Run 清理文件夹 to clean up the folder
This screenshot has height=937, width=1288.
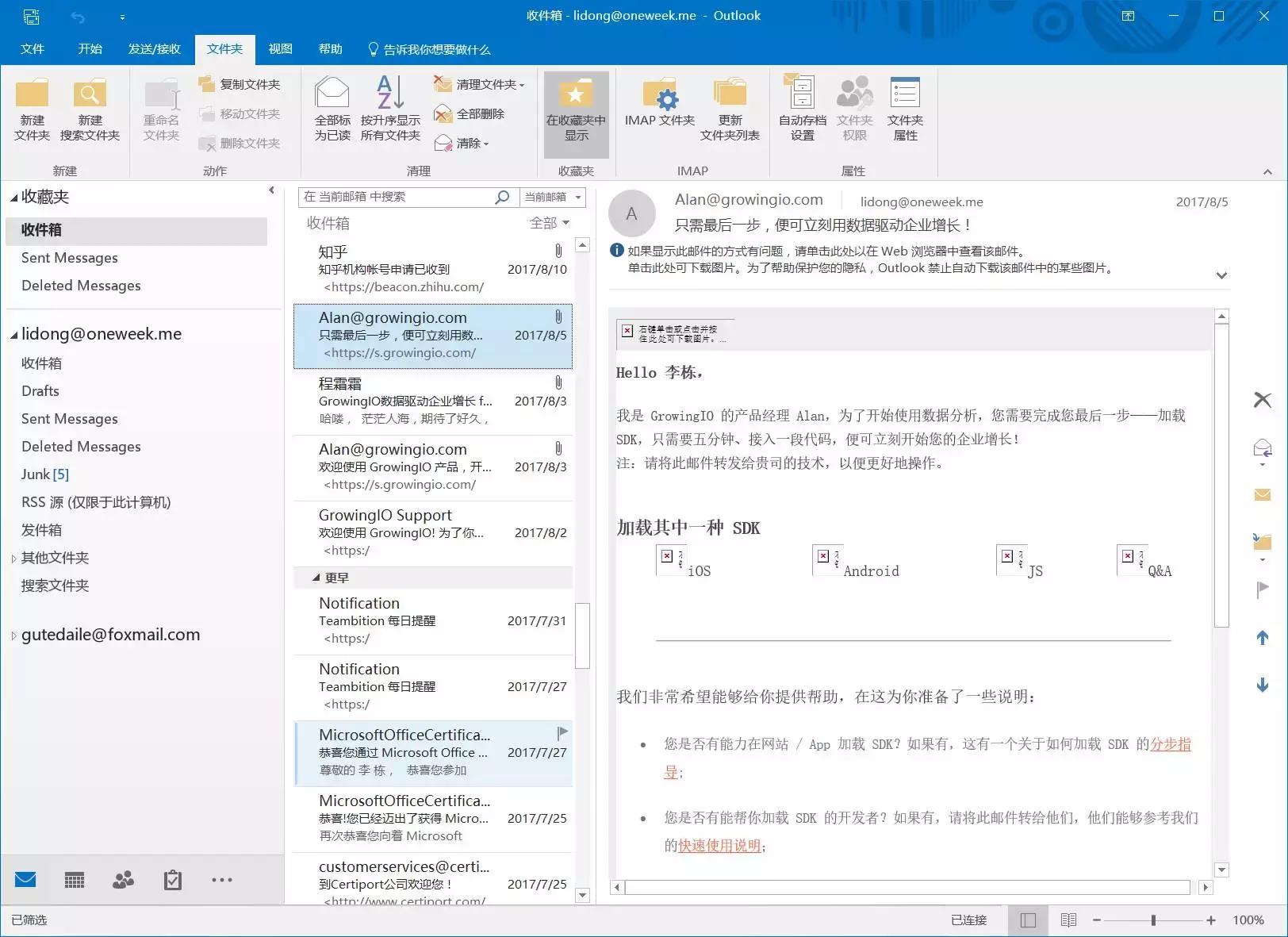point(474,83)
